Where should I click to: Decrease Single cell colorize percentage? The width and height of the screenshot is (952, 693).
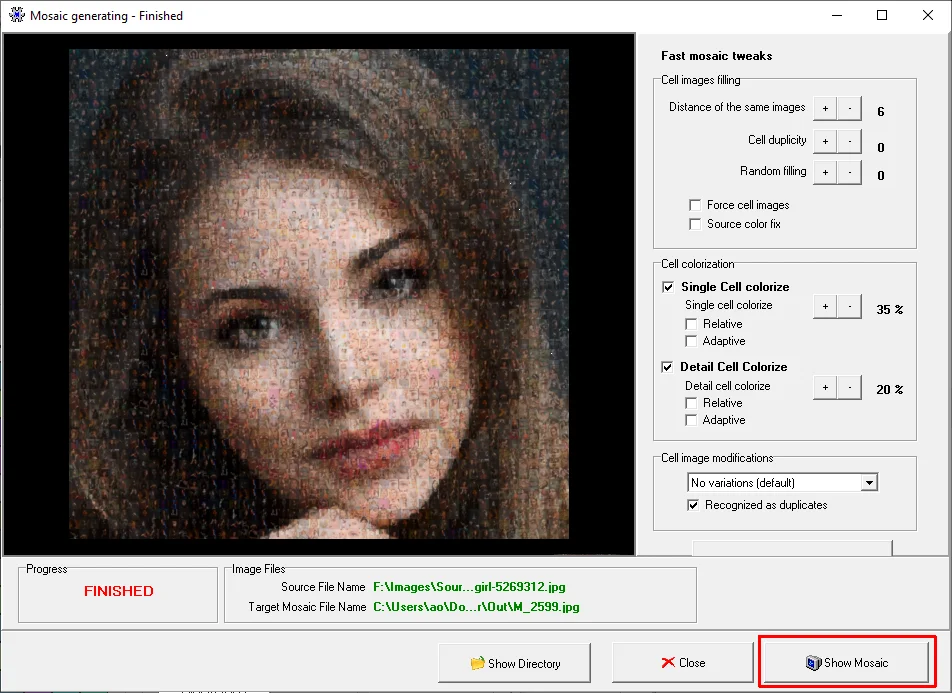pyautogui.click(x=849, y=307)
